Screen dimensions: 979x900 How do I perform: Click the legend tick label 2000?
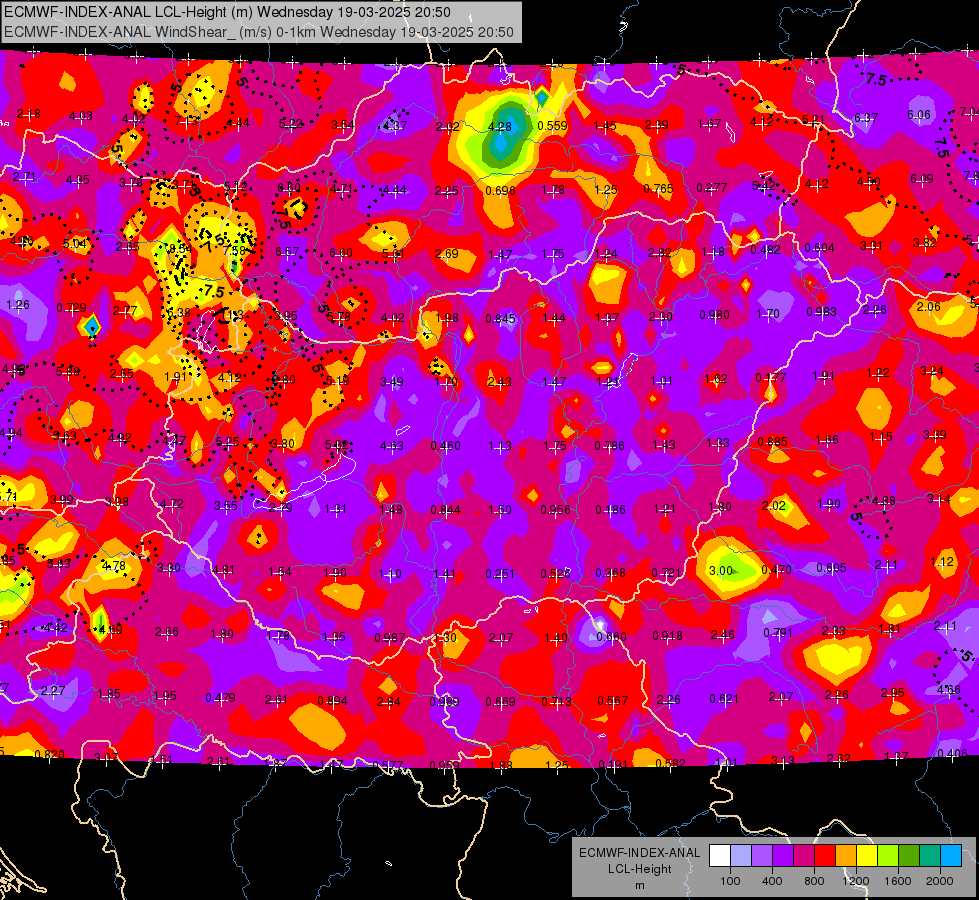pos(940,881)
